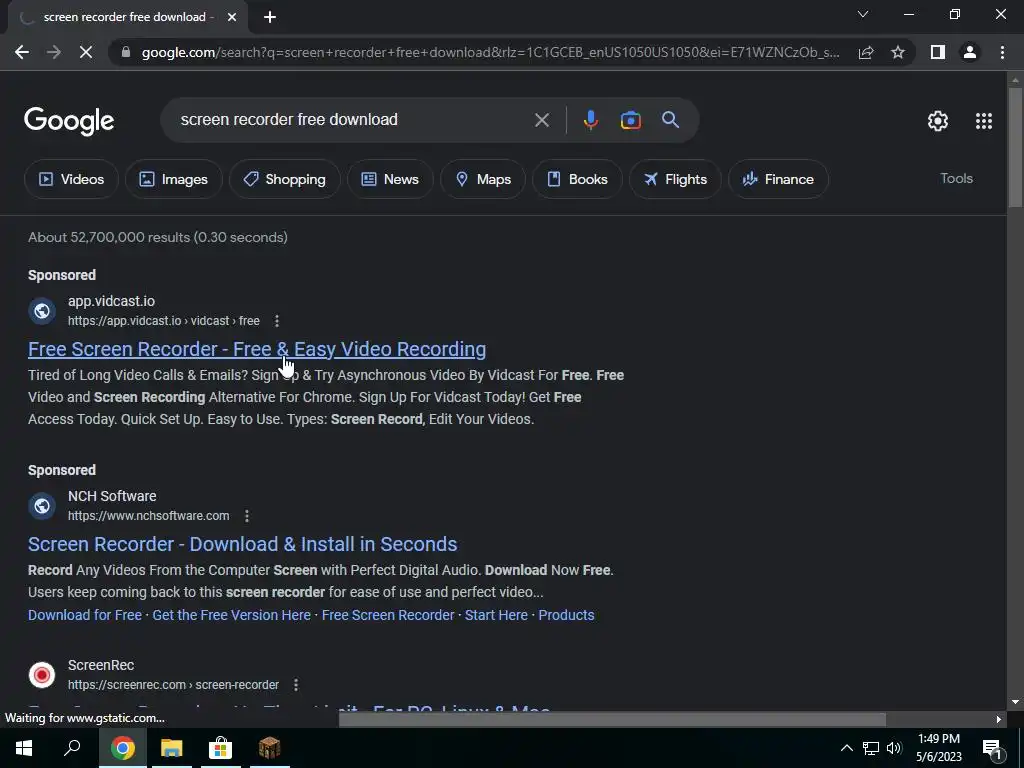
Task: Search by voice using the microphone icon
Action: click(x=590, y=120)
